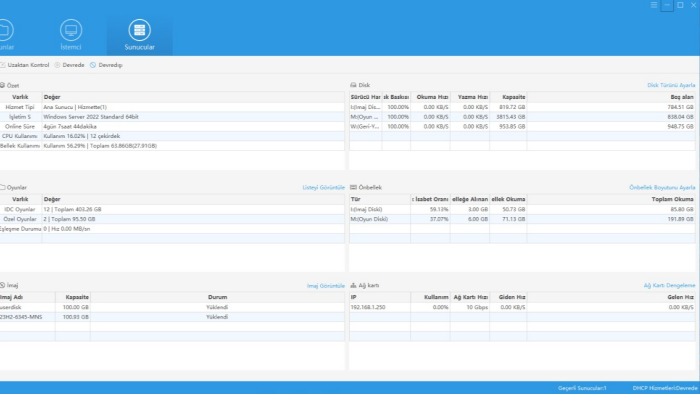The height and width of the screenshot is (394, 700).
Task: Select the I:(İmaj Dis... disk row
Action: click(x=522, y=107)
